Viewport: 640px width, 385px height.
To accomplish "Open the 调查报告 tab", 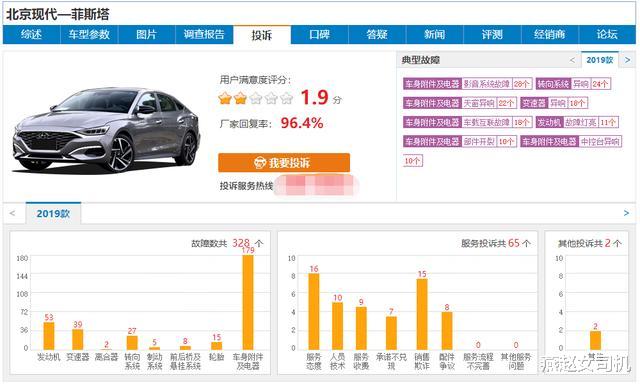I will coord(204,35).
